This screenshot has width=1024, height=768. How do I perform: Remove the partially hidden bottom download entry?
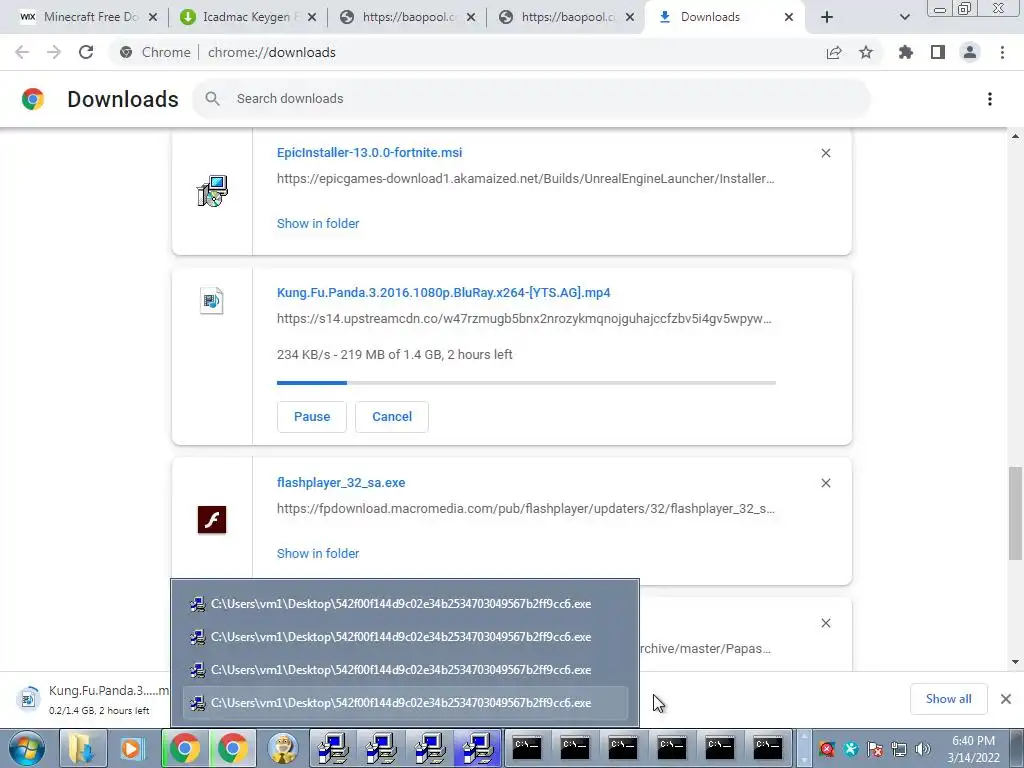pos(825,623)
